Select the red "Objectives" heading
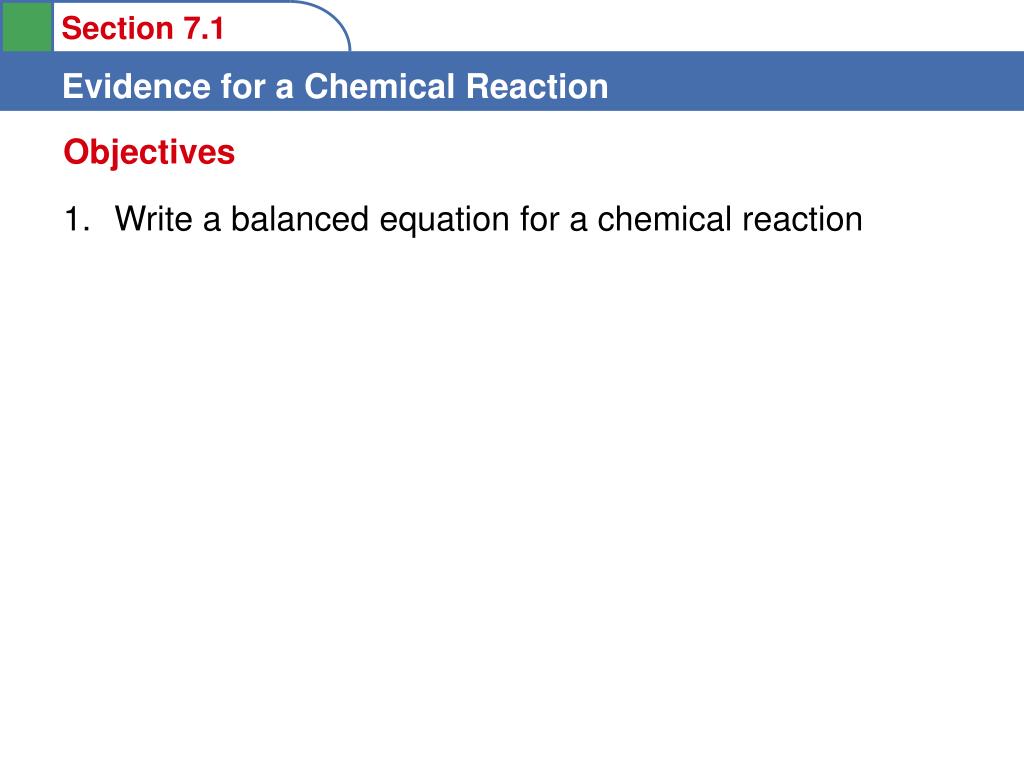1024x768 pixels. coord(149,153)
